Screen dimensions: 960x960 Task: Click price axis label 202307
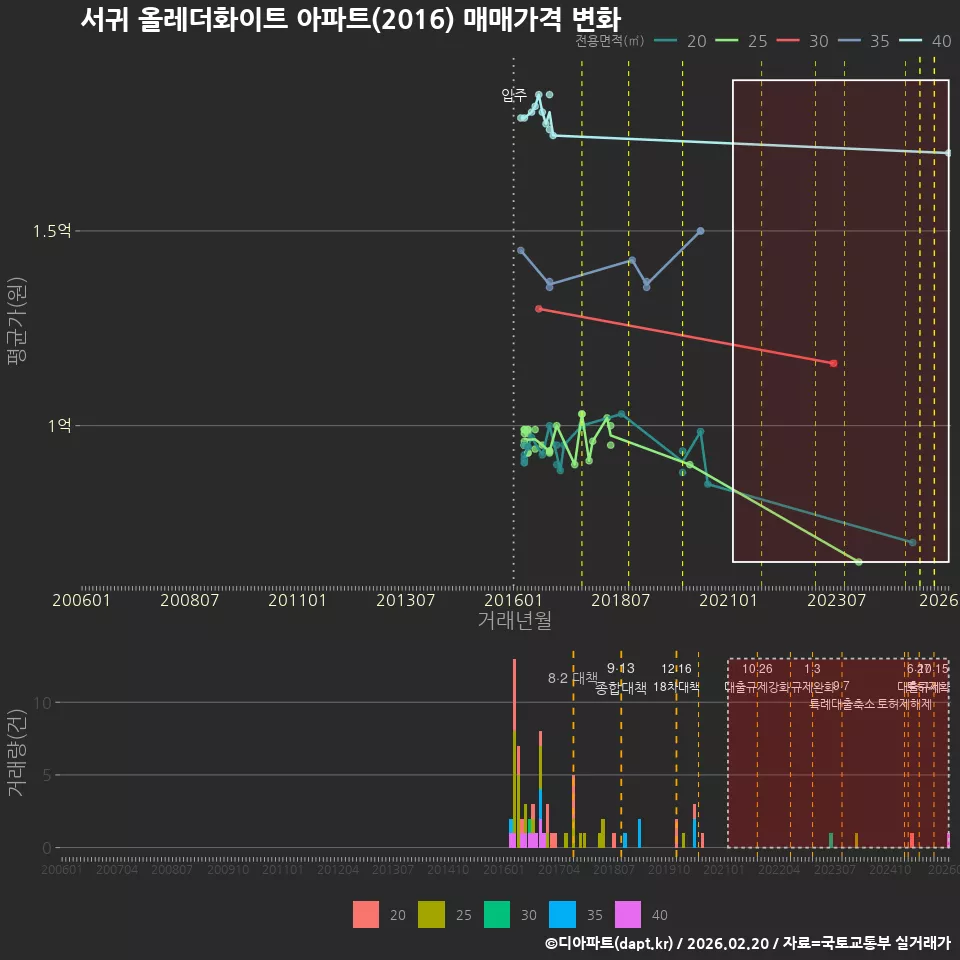point(837,600)
